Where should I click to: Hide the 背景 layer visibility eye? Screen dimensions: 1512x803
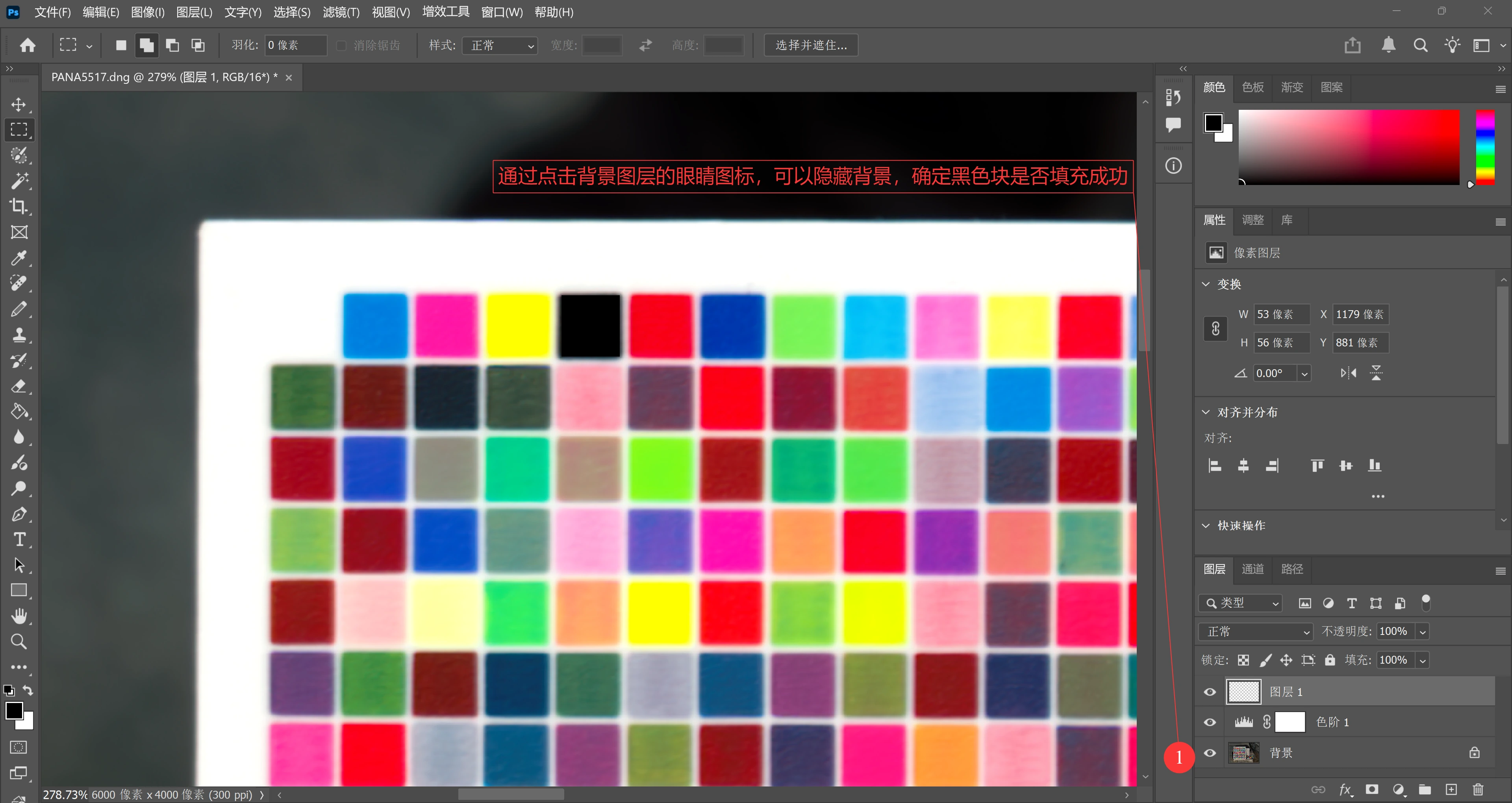(1210, 753)
